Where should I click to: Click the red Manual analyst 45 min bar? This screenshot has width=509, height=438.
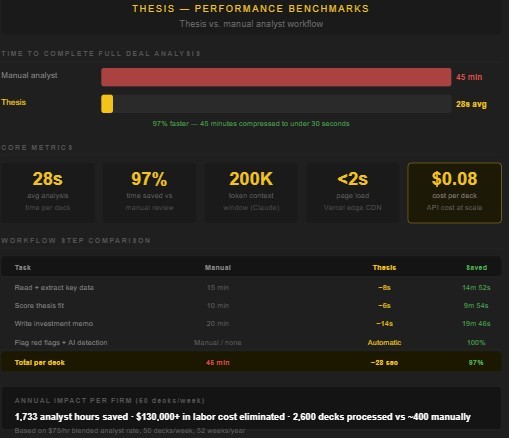tap(276, 77)
